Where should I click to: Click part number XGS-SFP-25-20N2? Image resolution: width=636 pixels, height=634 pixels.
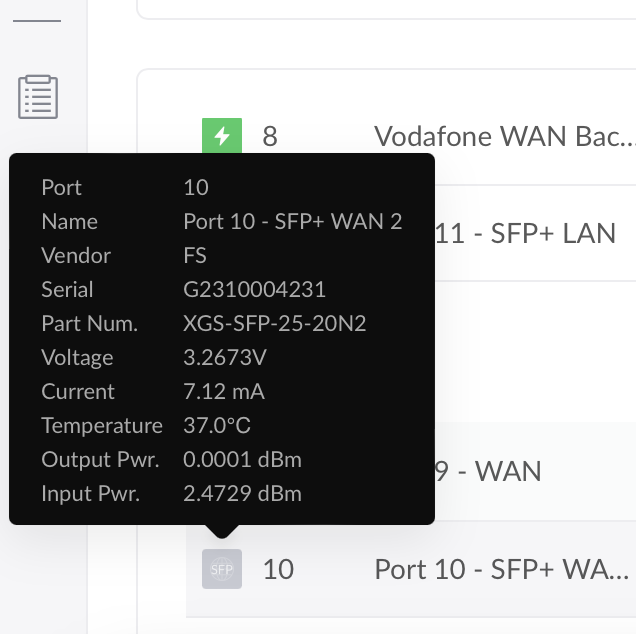(275, 323)
